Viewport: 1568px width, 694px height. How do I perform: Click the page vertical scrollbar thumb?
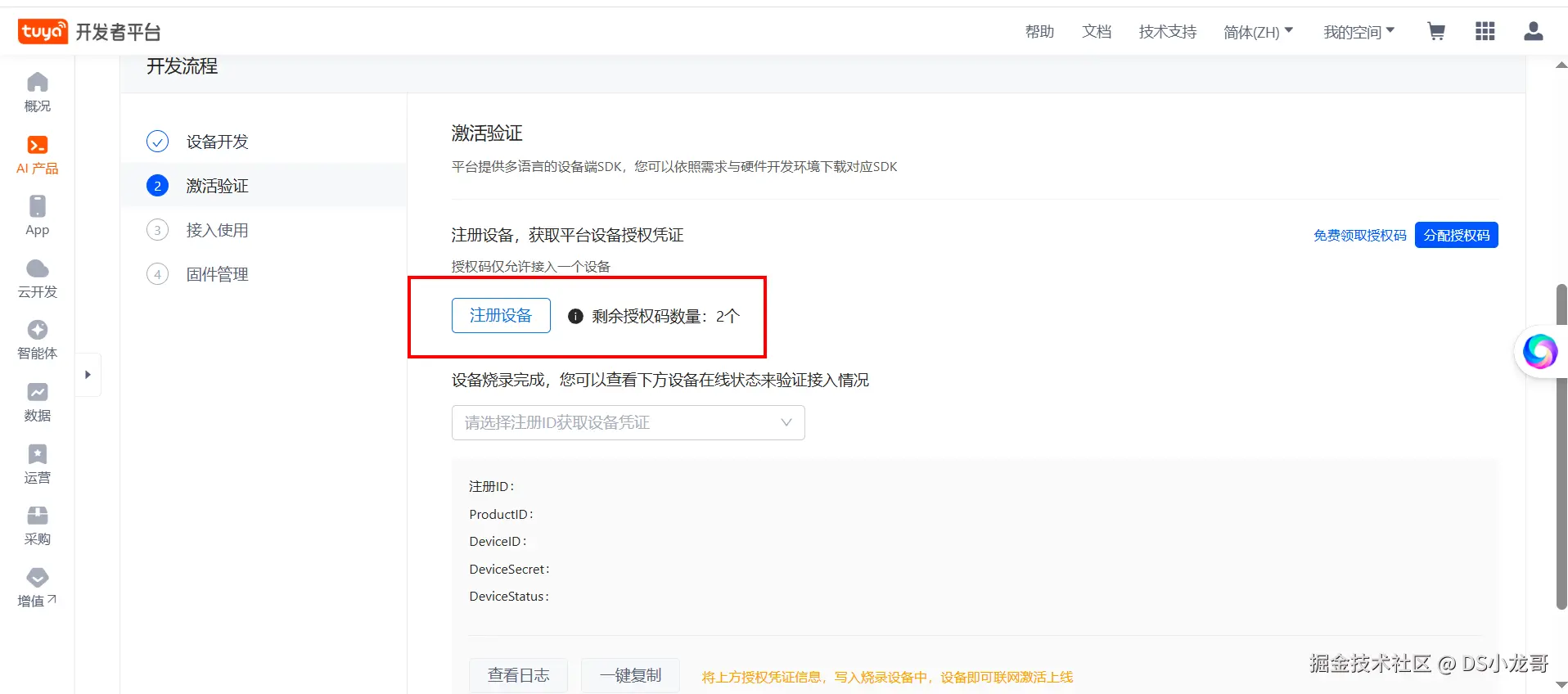(1561, 447)
